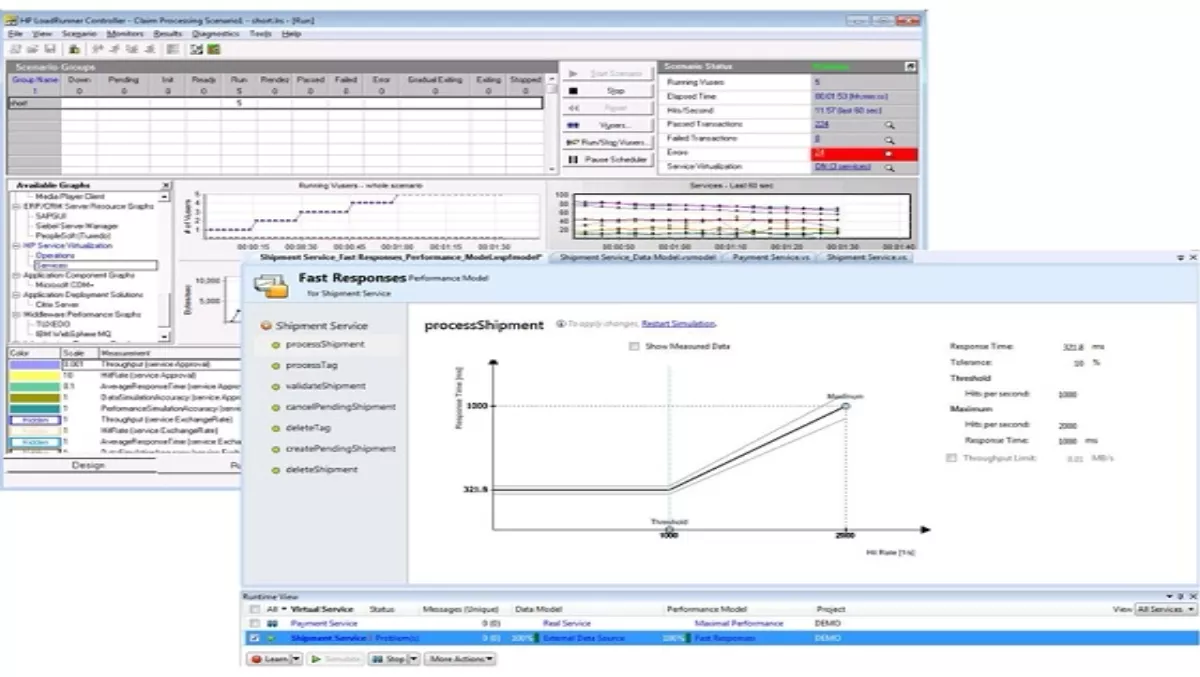This screenshot has width=1200, height=677.
Task: Click the Load Generators toolbar icon
Action: click(x=74, y=48)
